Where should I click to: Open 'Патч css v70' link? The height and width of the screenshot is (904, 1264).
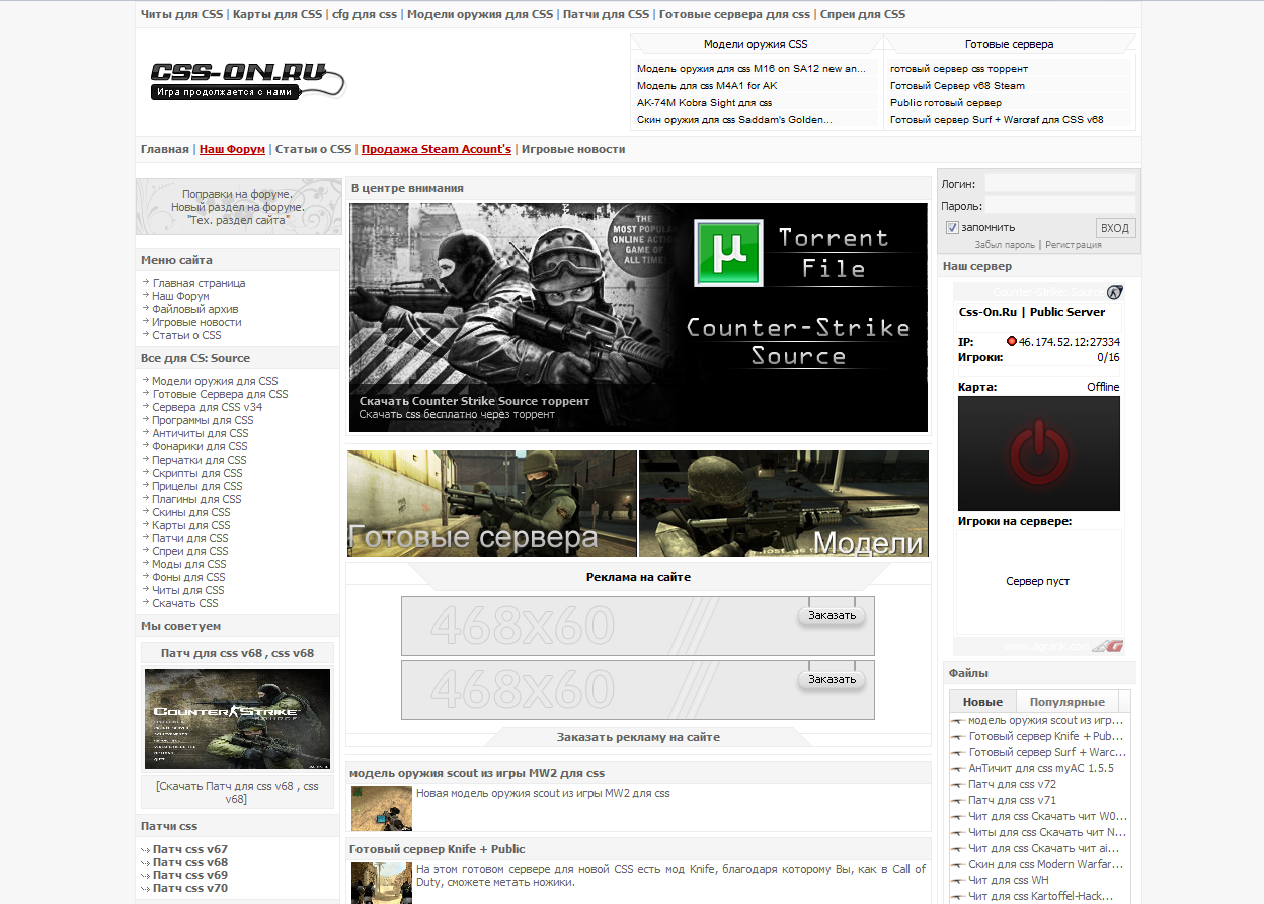coord(190,888)
